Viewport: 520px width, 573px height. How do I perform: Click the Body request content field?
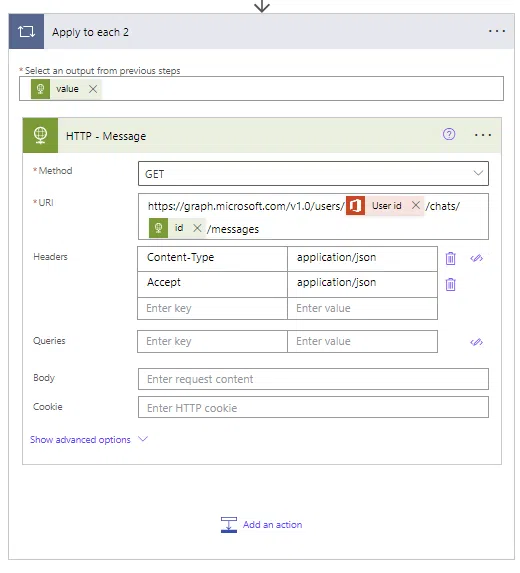(313, 379)
